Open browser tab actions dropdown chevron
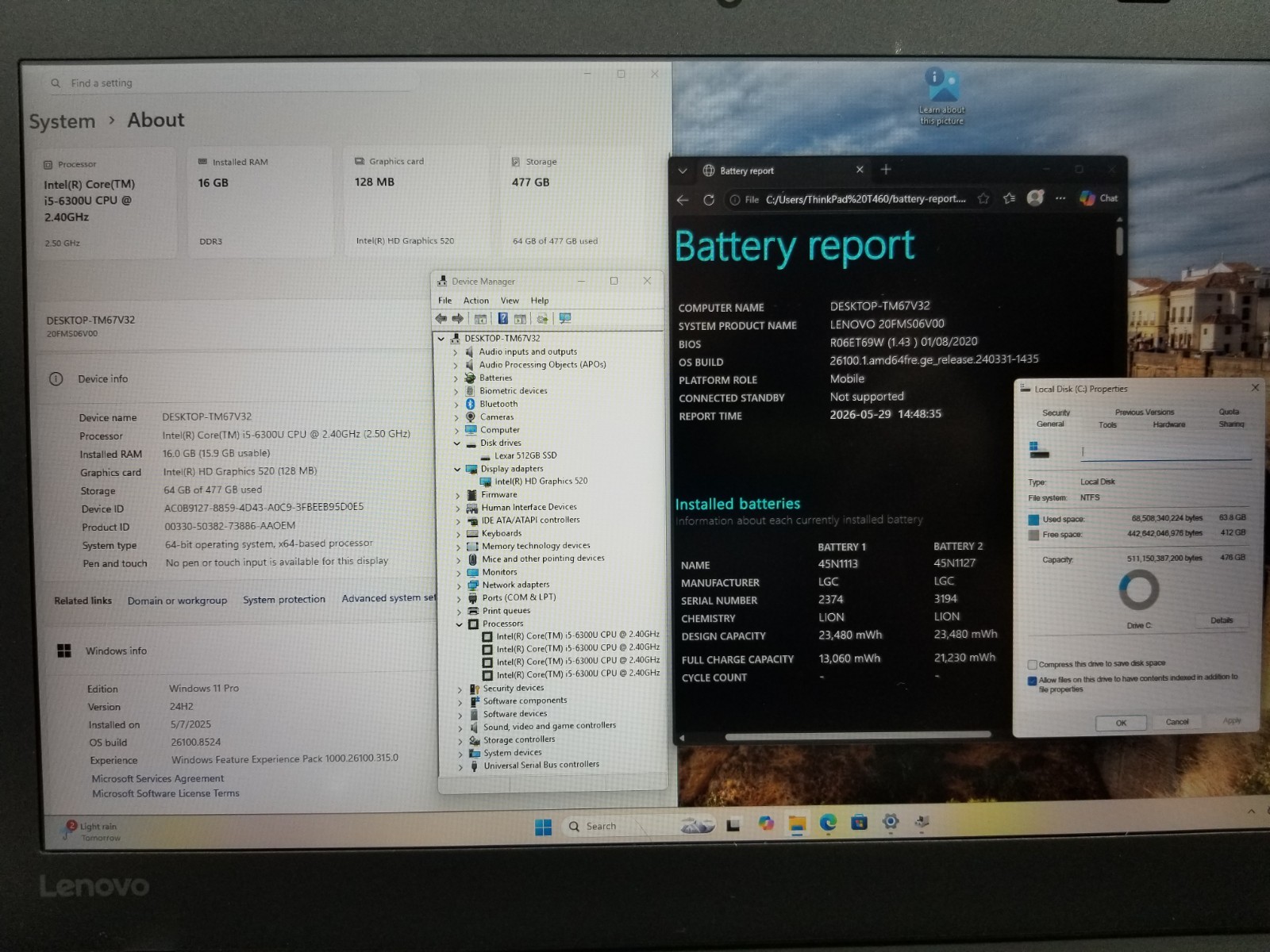 tap(683, 171)
